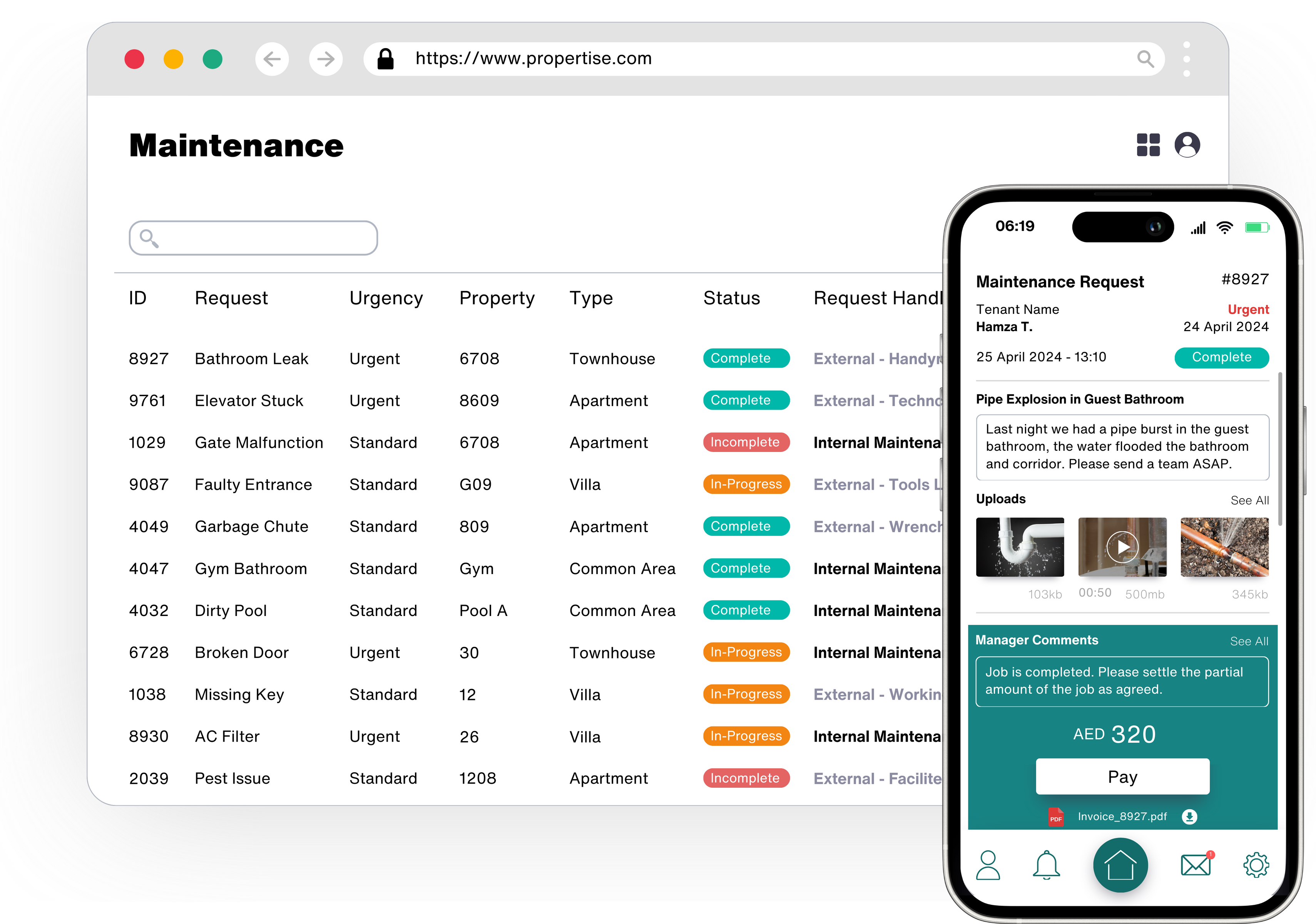Image resolution: width=1316 pixels, height=924 pixels.
Task: Click the address bar URL propertise.com
Action: [533, 59]
